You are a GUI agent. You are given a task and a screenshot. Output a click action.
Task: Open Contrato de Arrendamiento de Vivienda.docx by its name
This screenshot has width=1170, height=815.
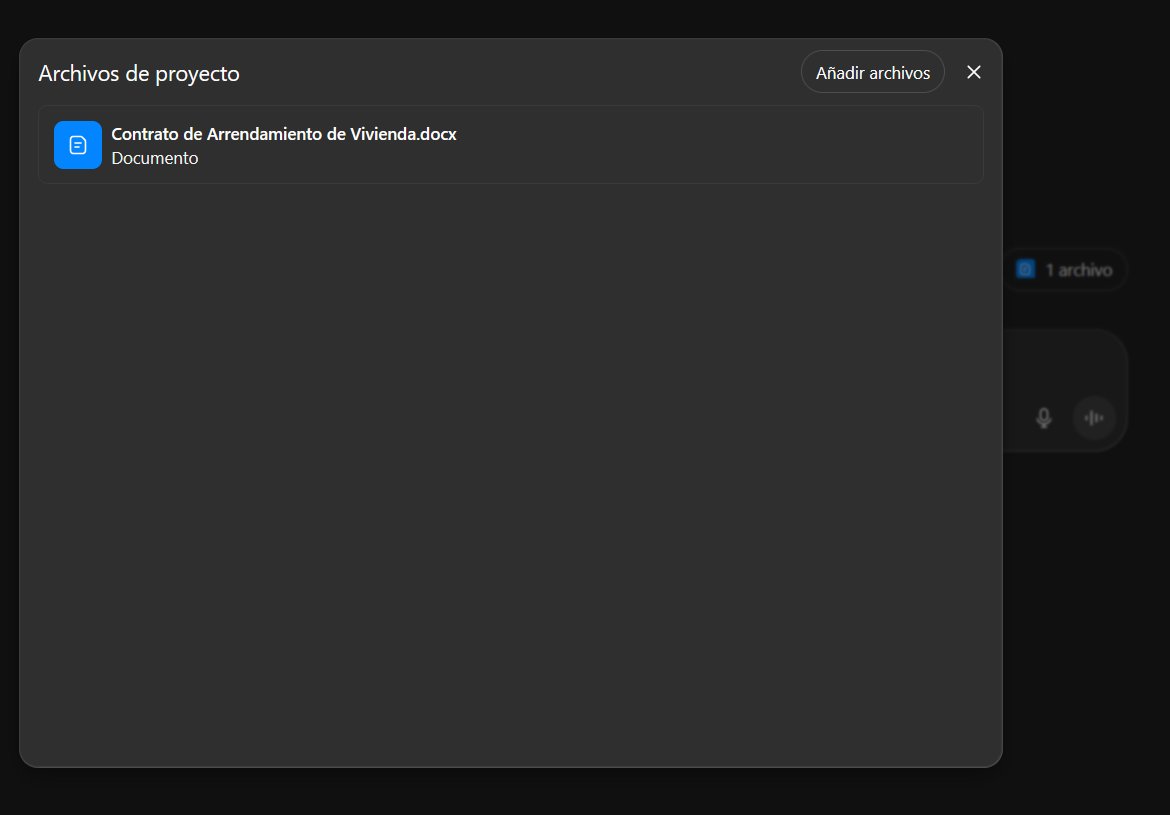point(283,134)
